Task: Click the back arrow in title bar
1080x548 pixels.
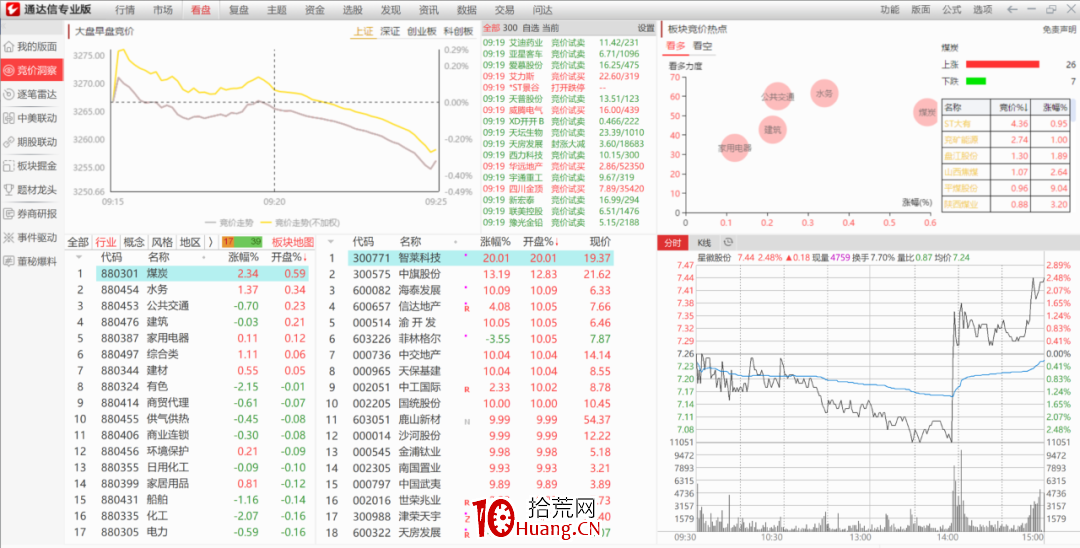Action: point(1012,10)
